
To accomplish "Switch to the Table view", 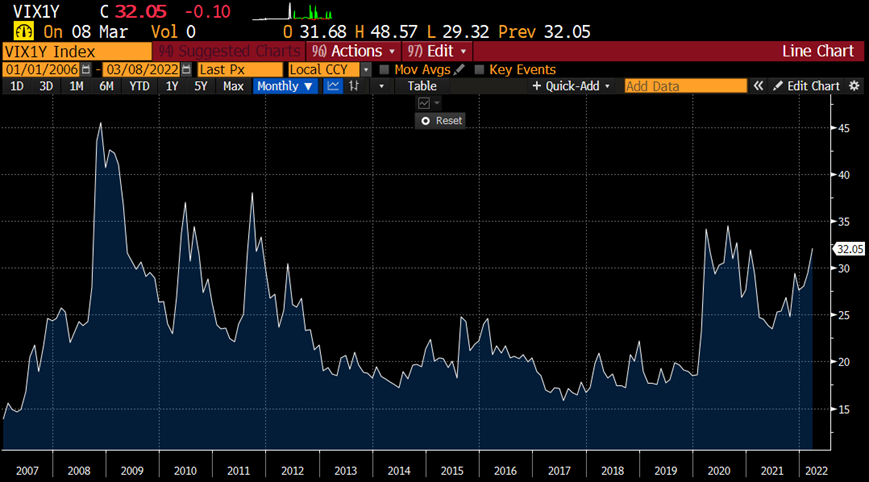I will coord(422,86).
